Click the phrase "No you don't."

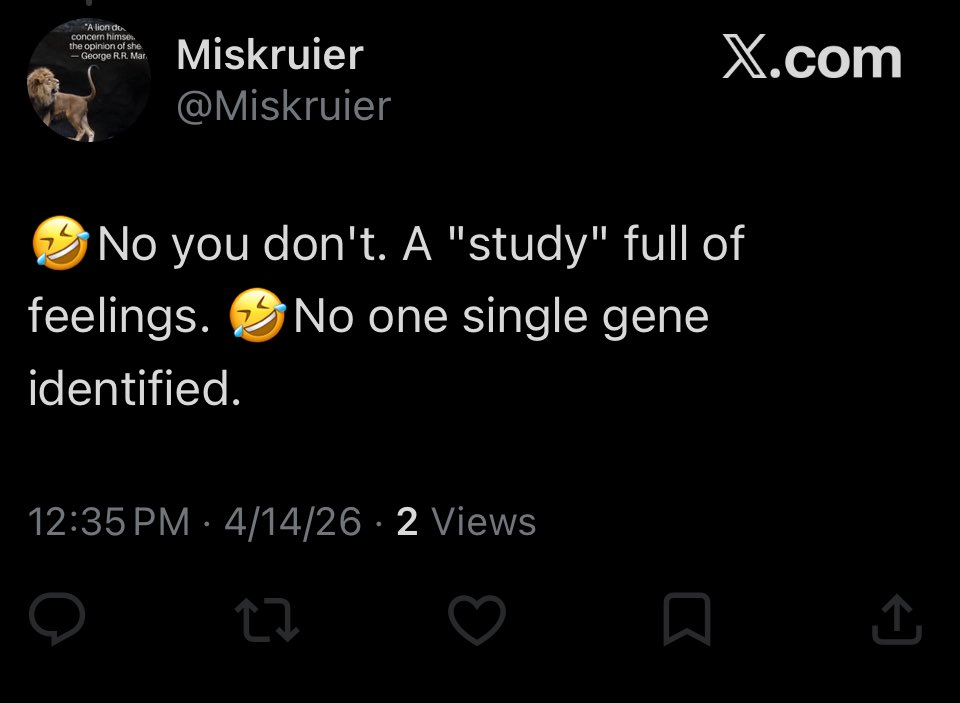240,244
